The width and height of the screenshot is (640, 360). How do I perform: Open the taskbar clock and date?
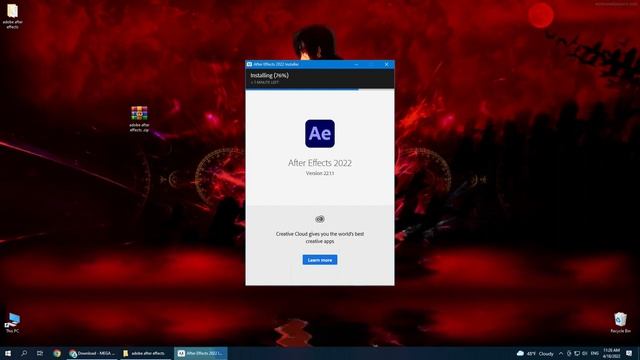coord(611,353)
